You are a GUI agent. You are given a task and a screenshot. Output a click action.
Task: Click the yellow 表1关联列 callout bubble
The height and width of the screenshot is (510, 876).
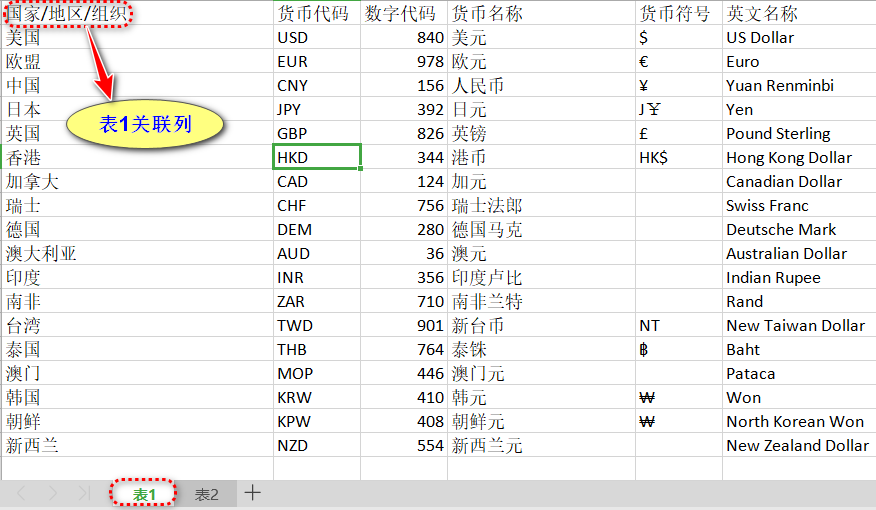(145, 124)
